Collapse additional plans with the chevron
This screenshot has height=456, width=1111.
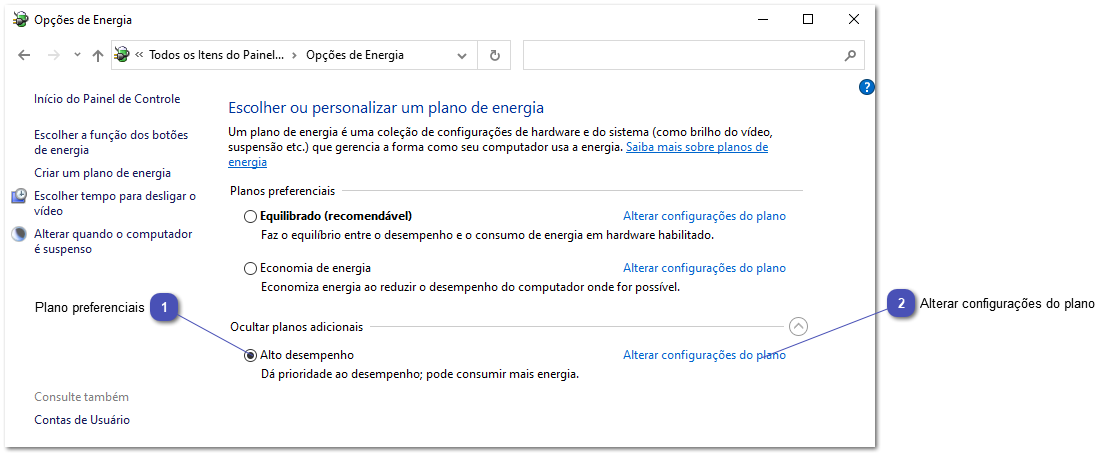(798, 326)
